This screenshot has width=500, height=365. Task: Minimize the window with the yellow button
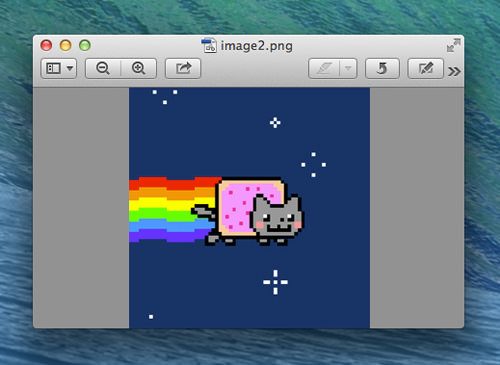66,45
